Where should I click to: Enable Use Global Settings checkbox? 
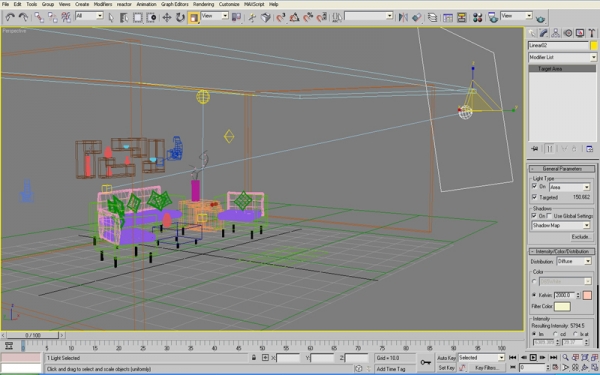click(549, 216)
